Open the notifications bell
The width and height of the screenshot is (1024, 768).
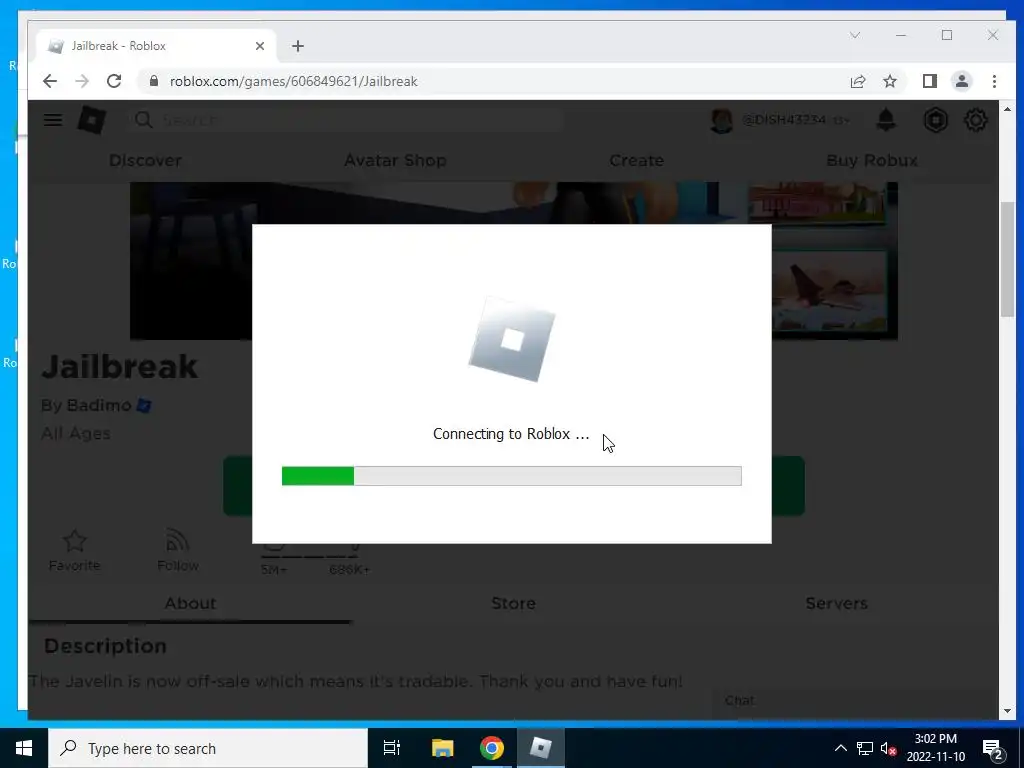(886, 120)
